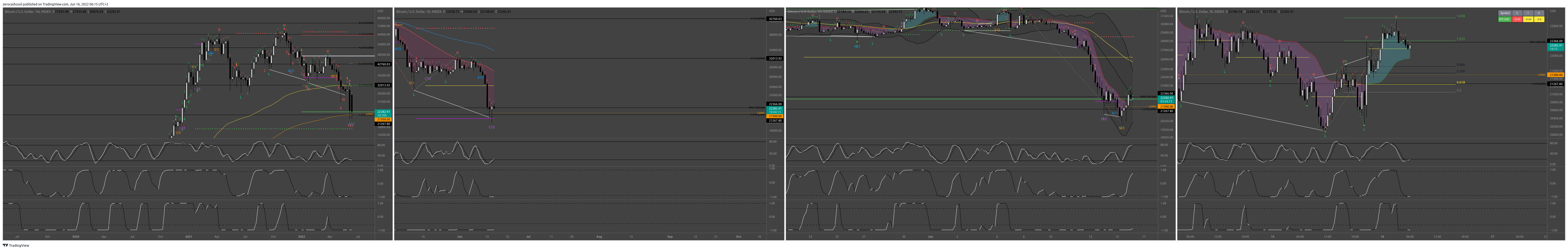
Task: Click the 2020 year label on the weekly time axis
Action: point(75,236)
